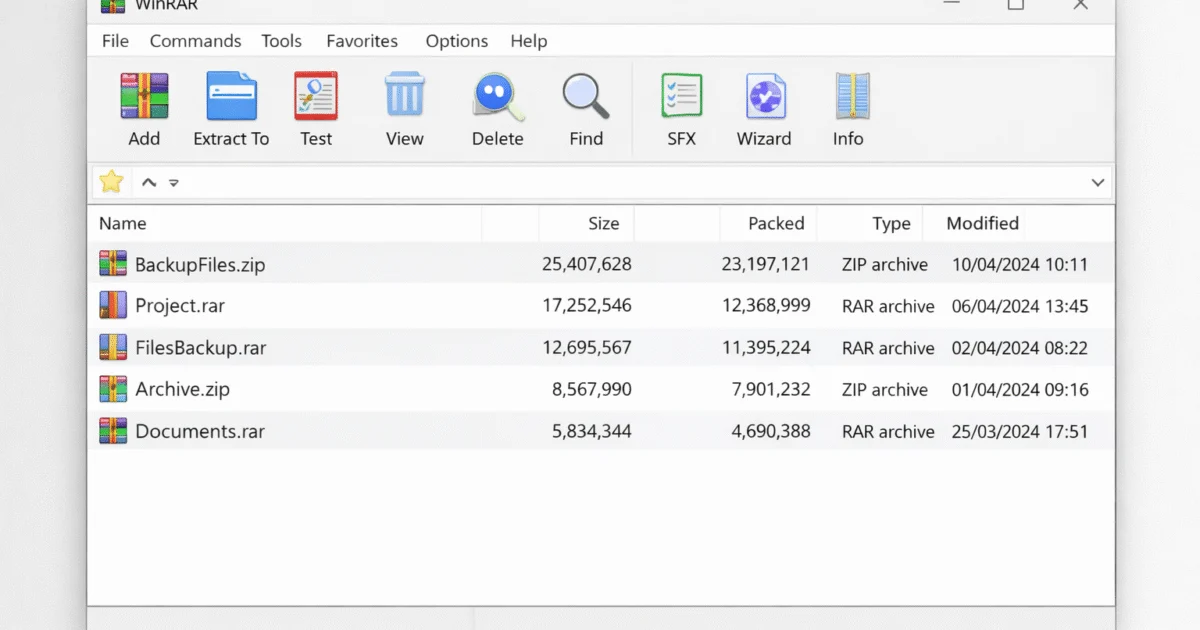
Task: Click the Add toolbar icon
Action: [x=144, y=97]
